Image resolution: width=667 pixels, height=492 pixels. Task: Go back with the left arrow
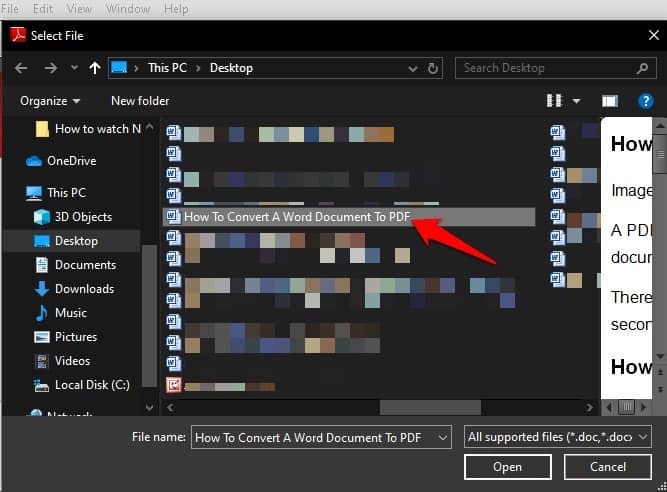21,68
